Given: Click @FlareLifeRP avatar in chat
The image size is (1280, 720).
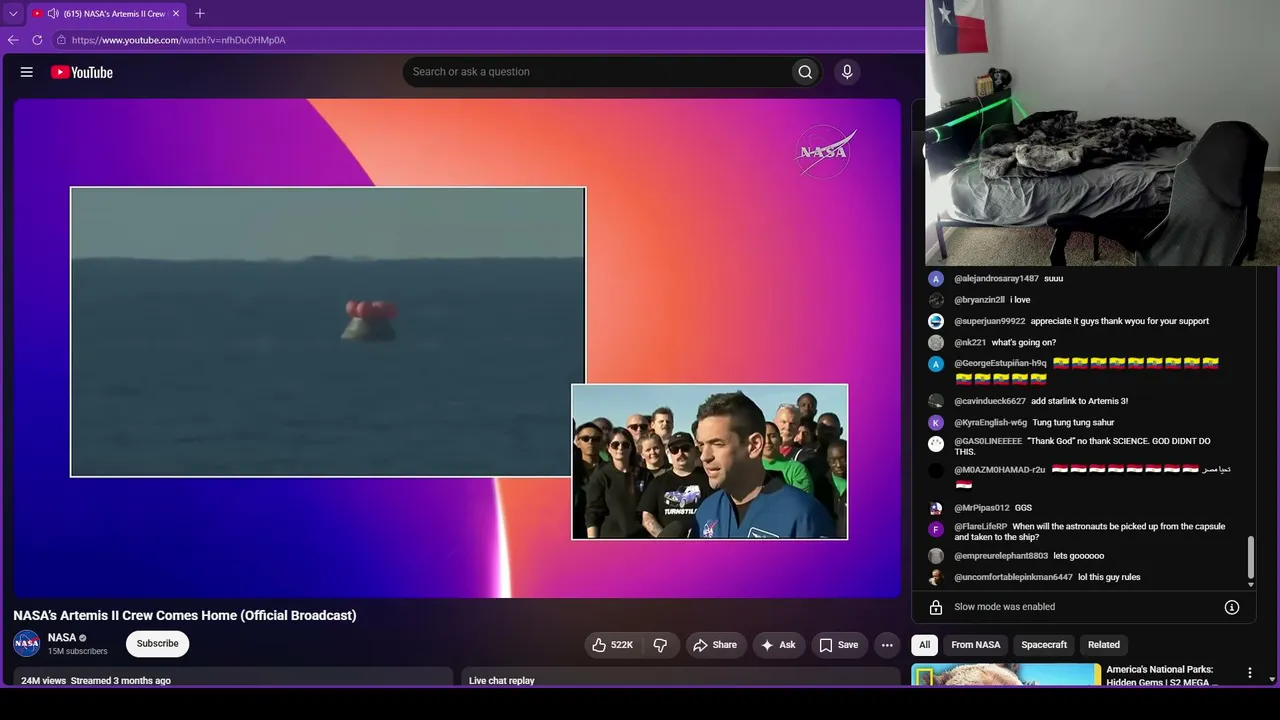Looking at the screenshot, I should point(936,529).
